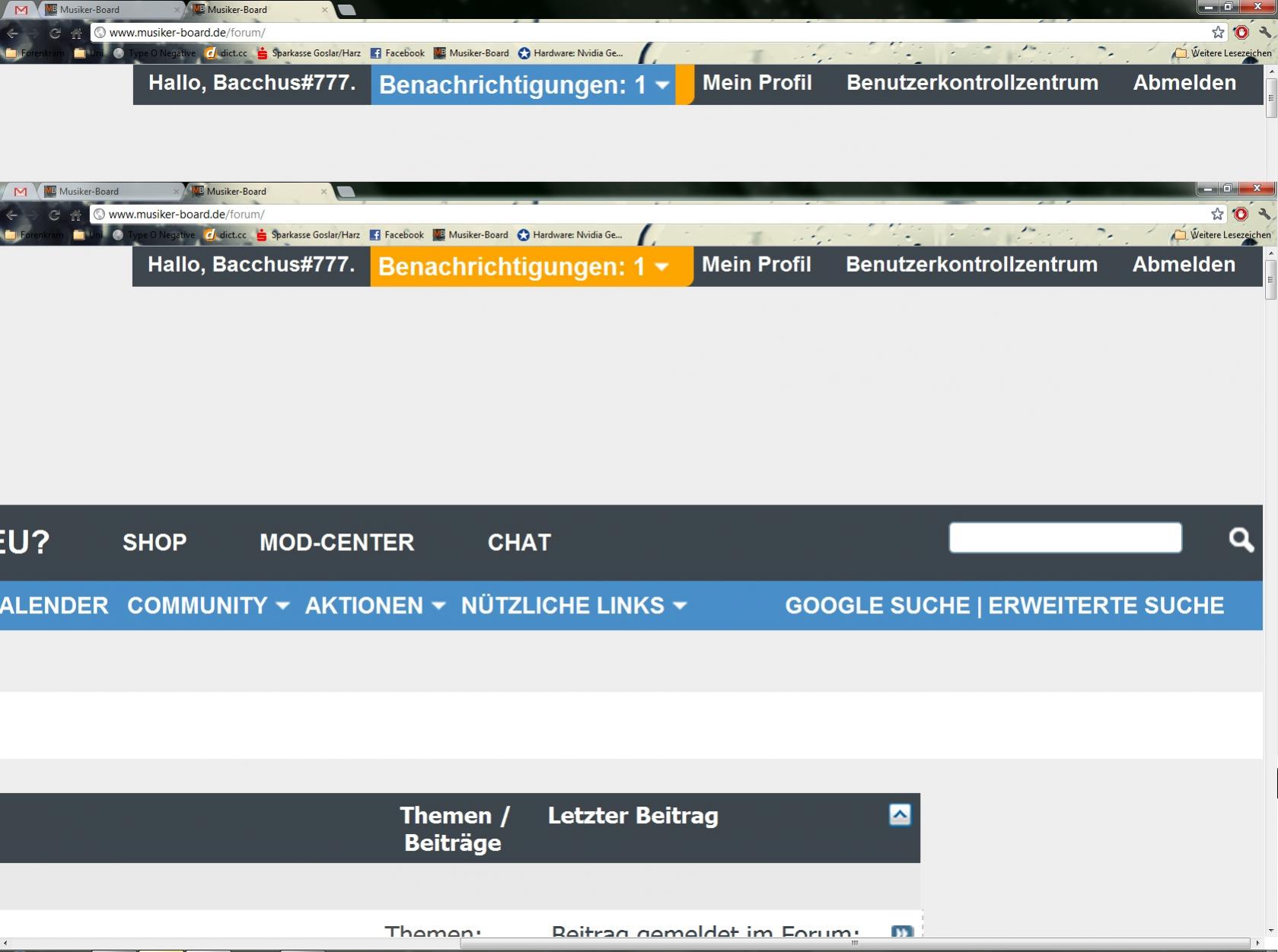Bookmark this page with the lower browser star
This screenshot has height=952, width=1278.
[1217, 215]
